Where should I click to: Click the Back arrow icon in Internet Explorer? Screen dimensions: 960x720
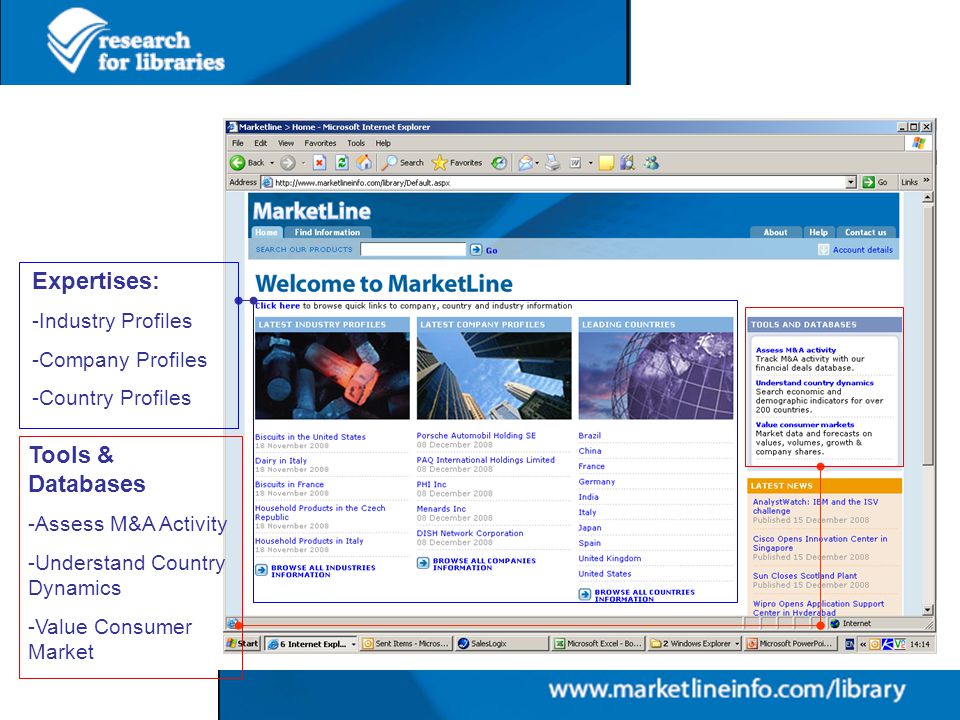(238, 163)
